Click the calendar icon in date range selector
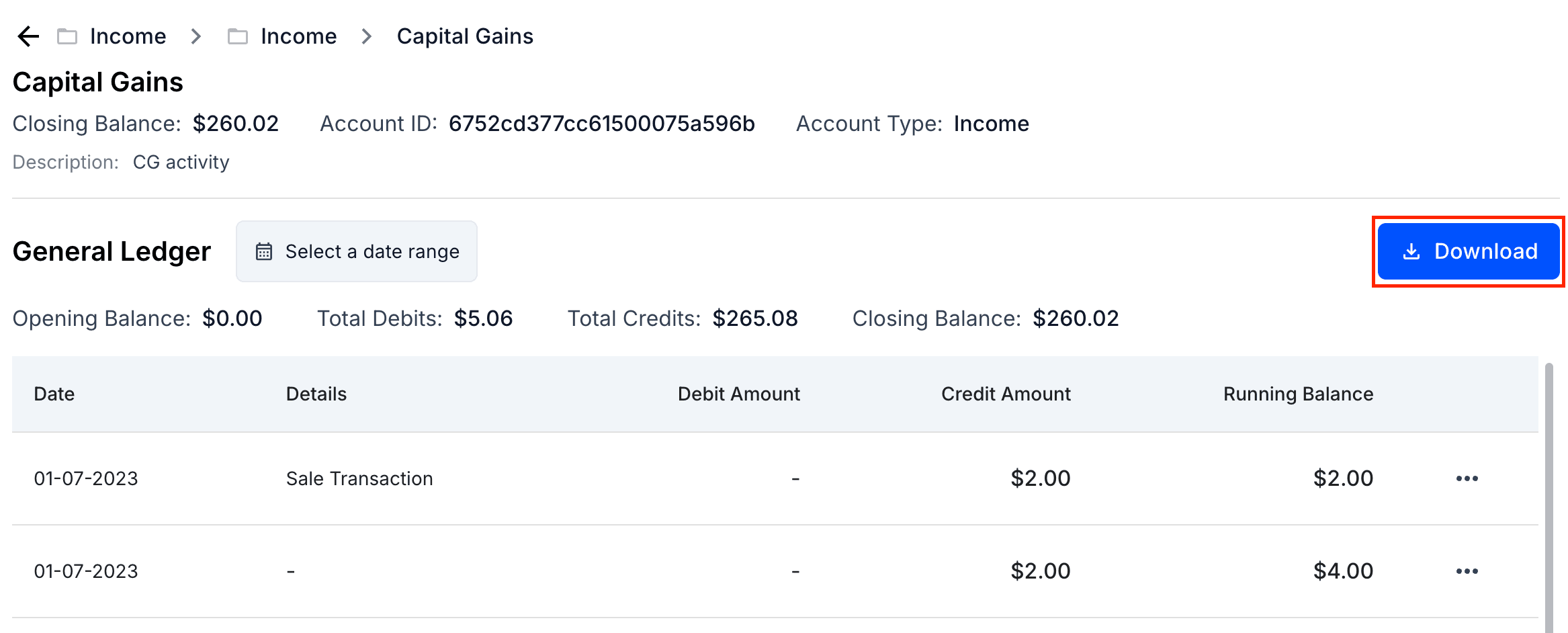 coord(265,251)
